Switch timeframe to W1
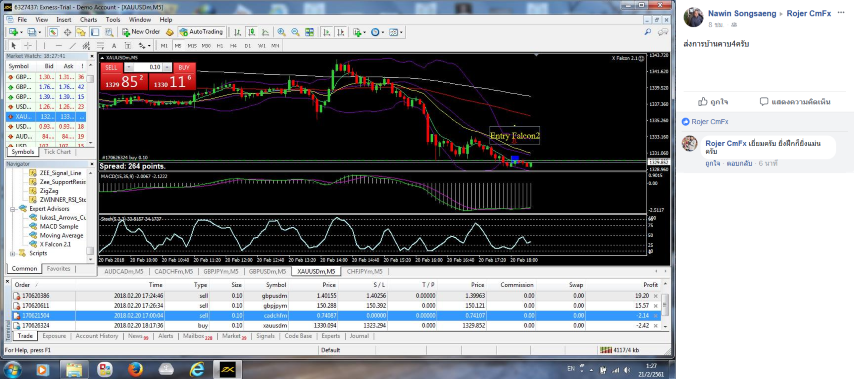 click(261, 46)
